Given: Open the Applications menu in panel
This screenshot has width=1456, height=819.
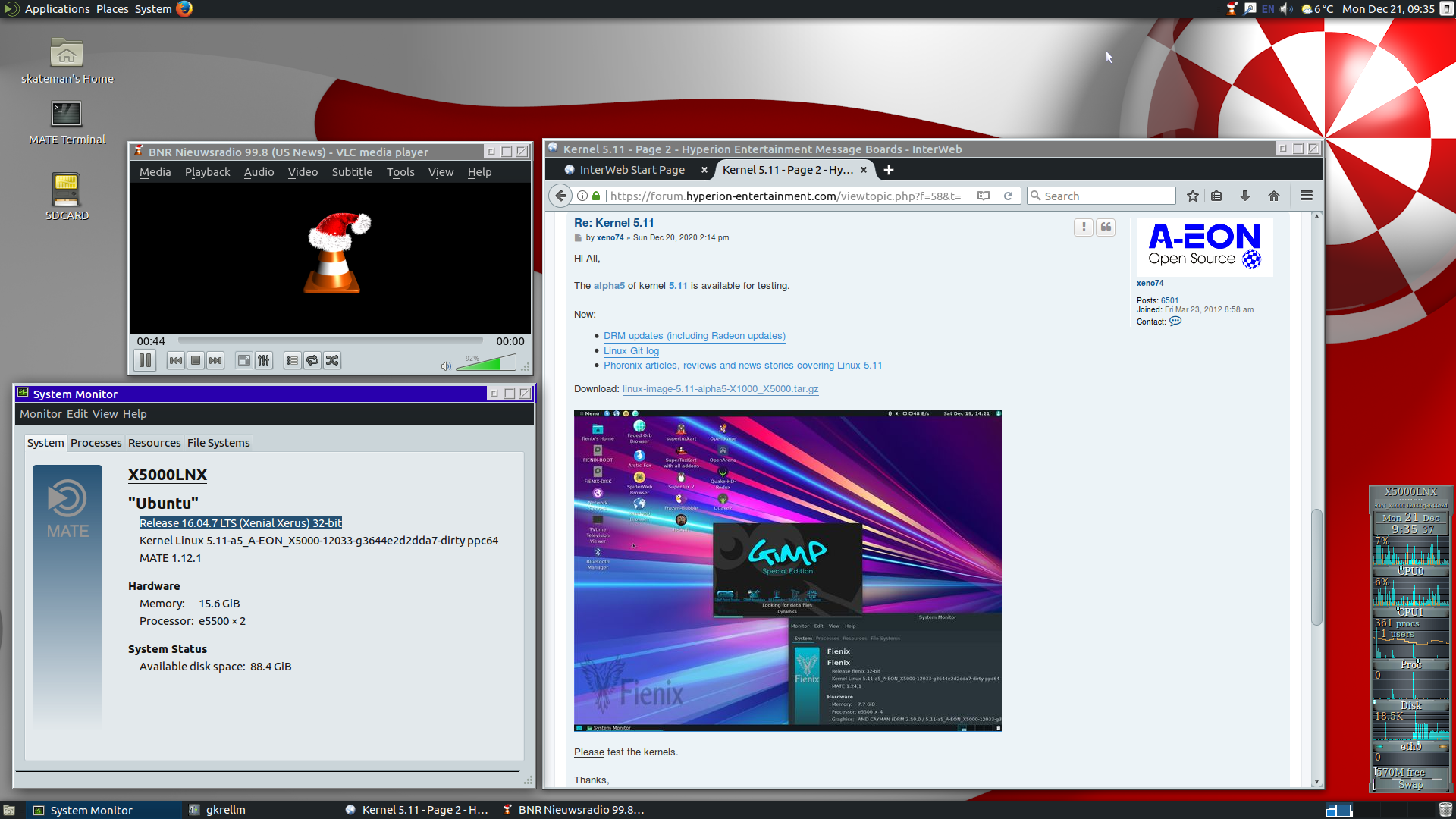Looking at the screenshot, I should [x=57, y=9].
